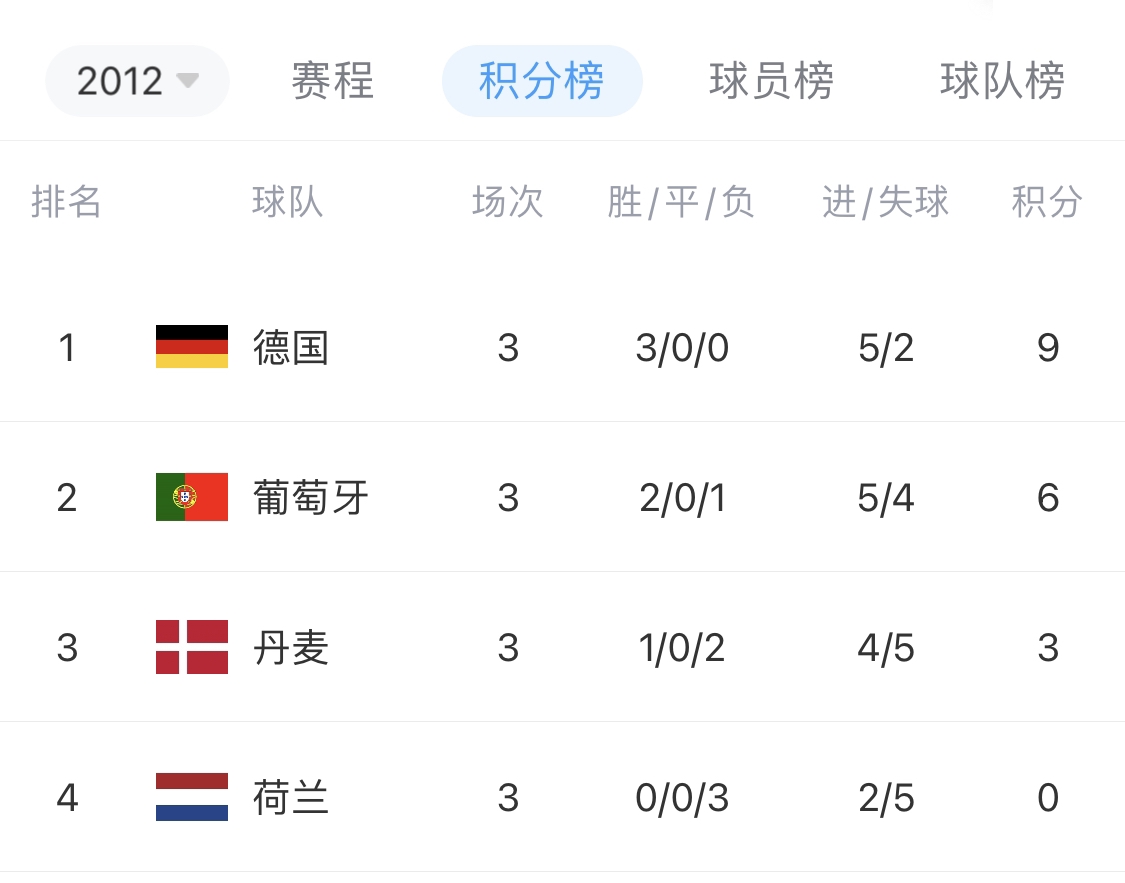Switch to the 赛程 tab
Image resolution: width=1125 pixels, height=883 pixels.
333,81
